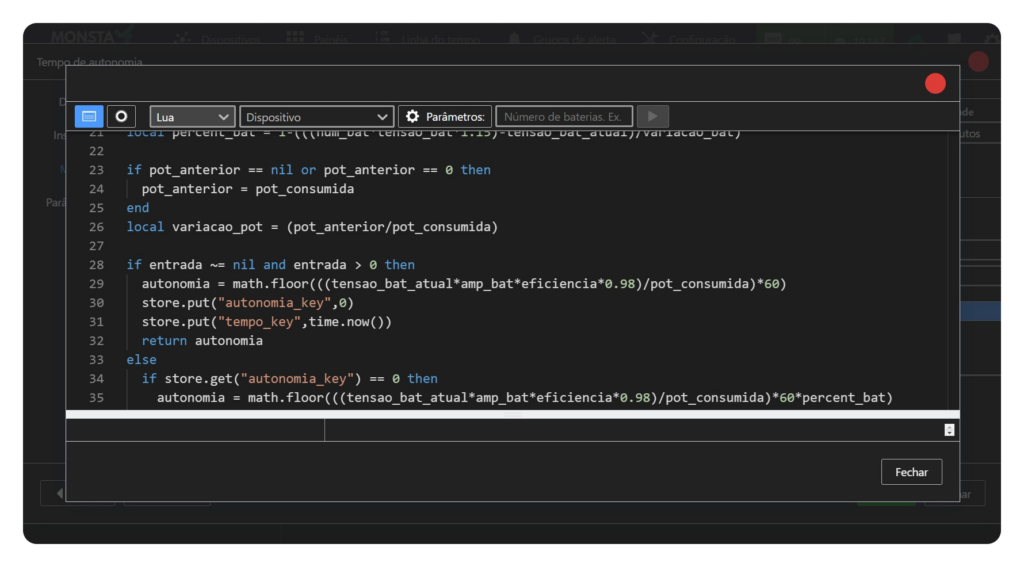Viewport: 1024px width, 567px height.
Task: Click line 31 store.put("tempo_key",time.now())
Action: (266, 321)
